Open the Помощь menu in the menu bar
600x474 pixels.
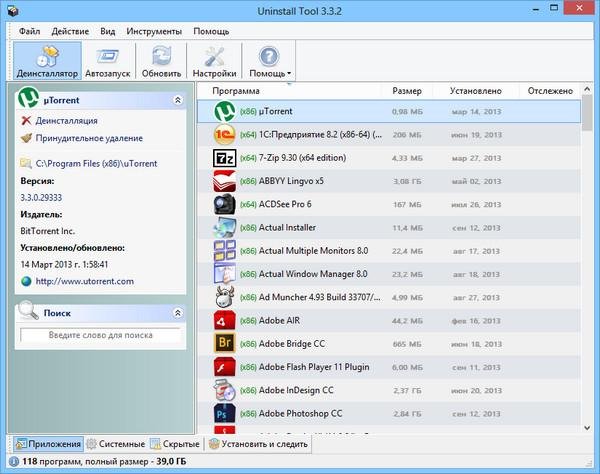coord(211,31)
